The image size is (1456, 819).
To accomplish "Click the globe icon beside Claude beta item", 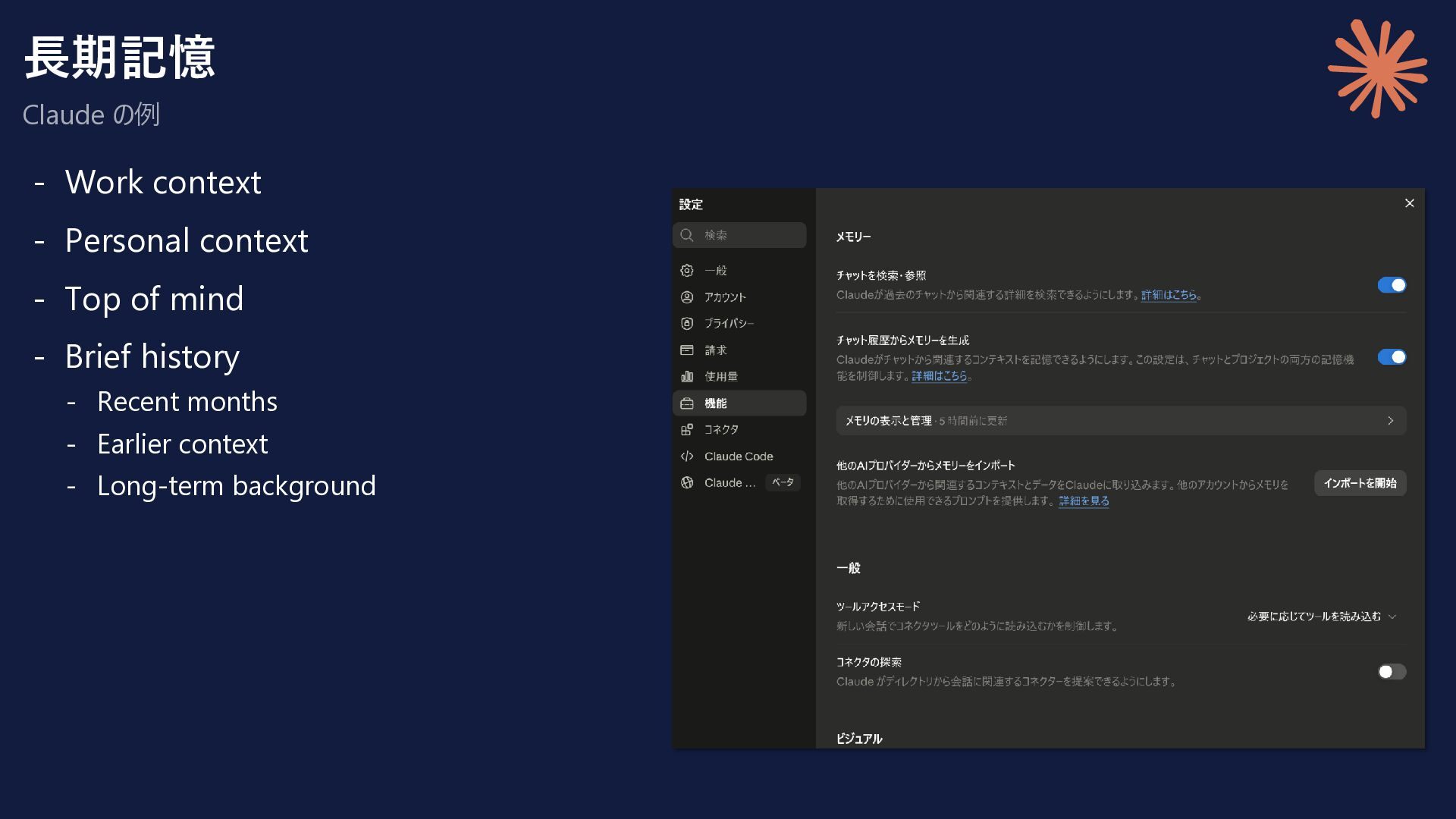I will (x=687, y=482).
